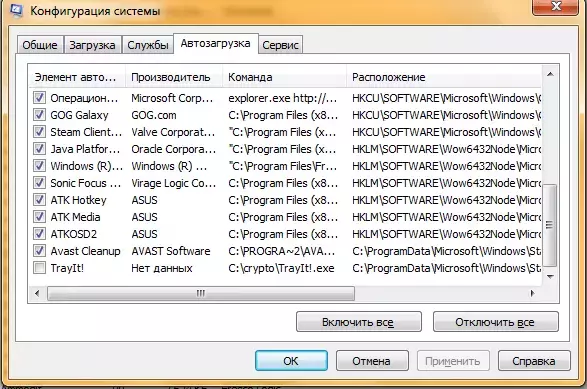Click the Отмена button
This screenshot has width=587, height=389.
point(372,361)
